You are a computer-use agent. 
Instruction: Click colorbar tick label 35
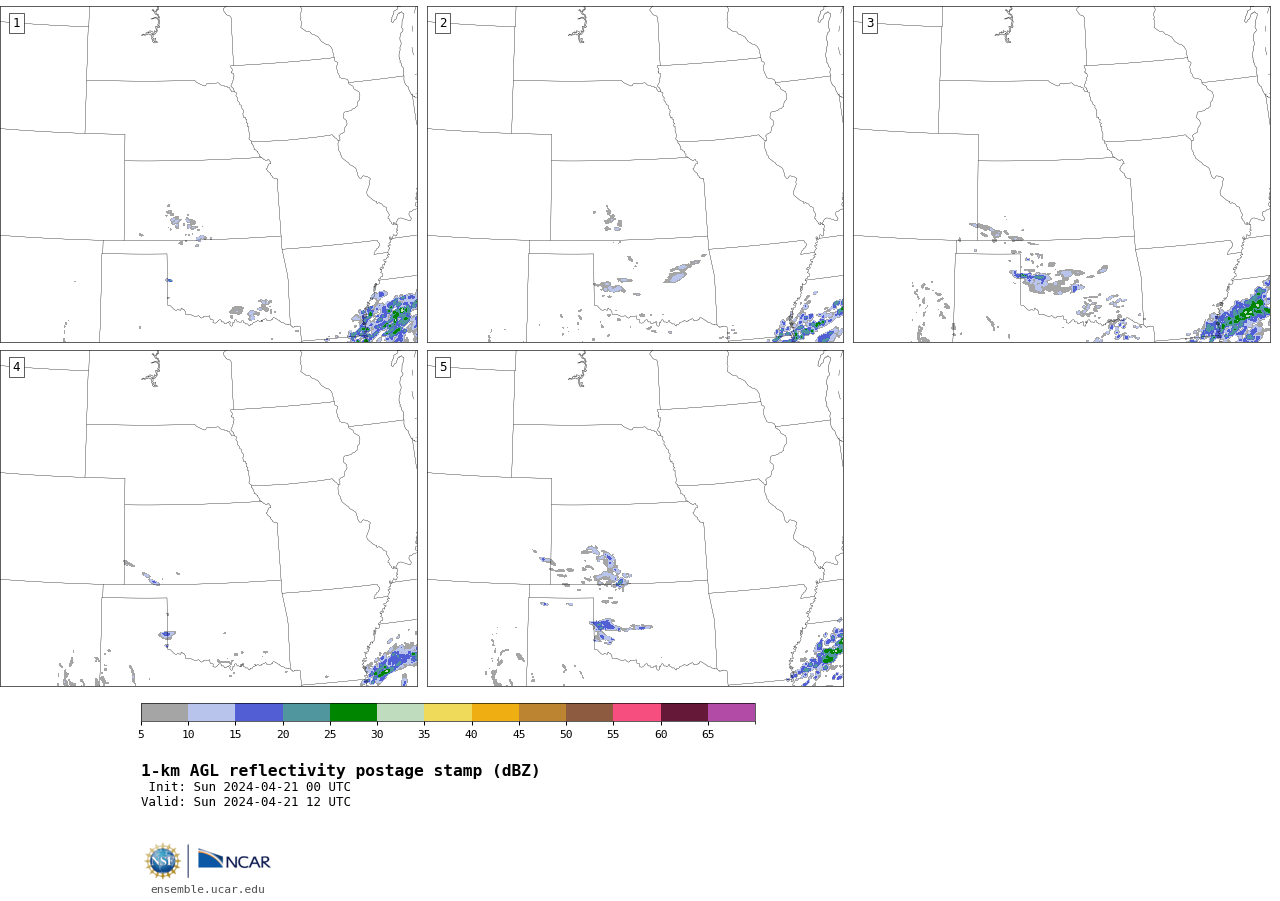tap(424, 734)
